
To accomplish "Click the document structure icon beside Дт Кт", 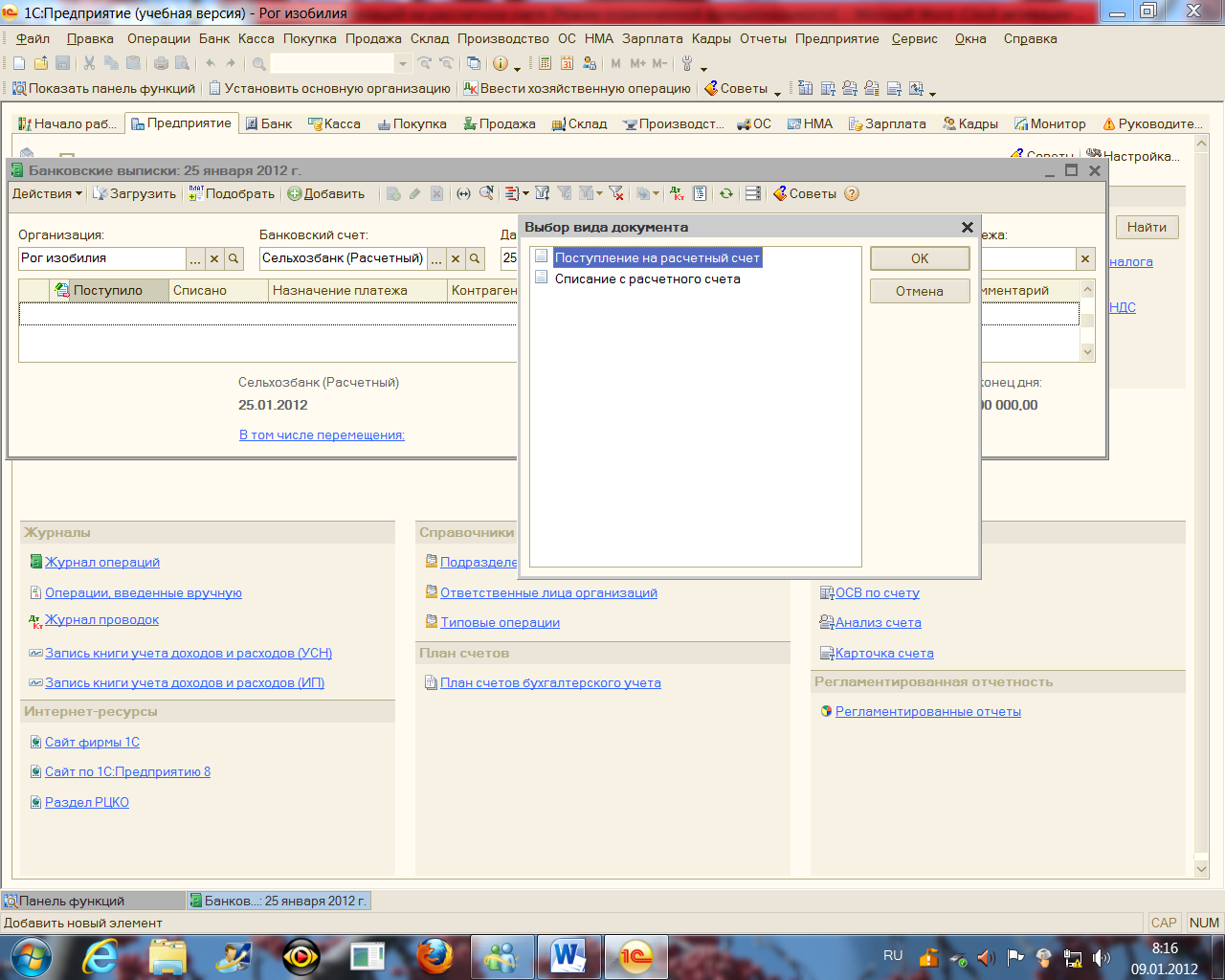I will [x=700, y=193].
